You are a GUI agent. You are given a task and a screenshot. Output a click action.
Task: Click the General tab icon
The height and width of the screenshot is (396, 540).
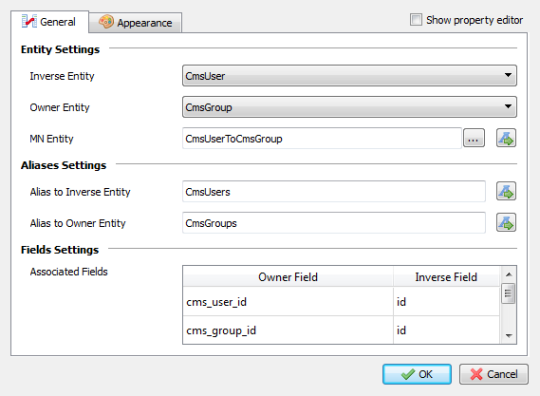pyautogui.click(x=29, y=21)
